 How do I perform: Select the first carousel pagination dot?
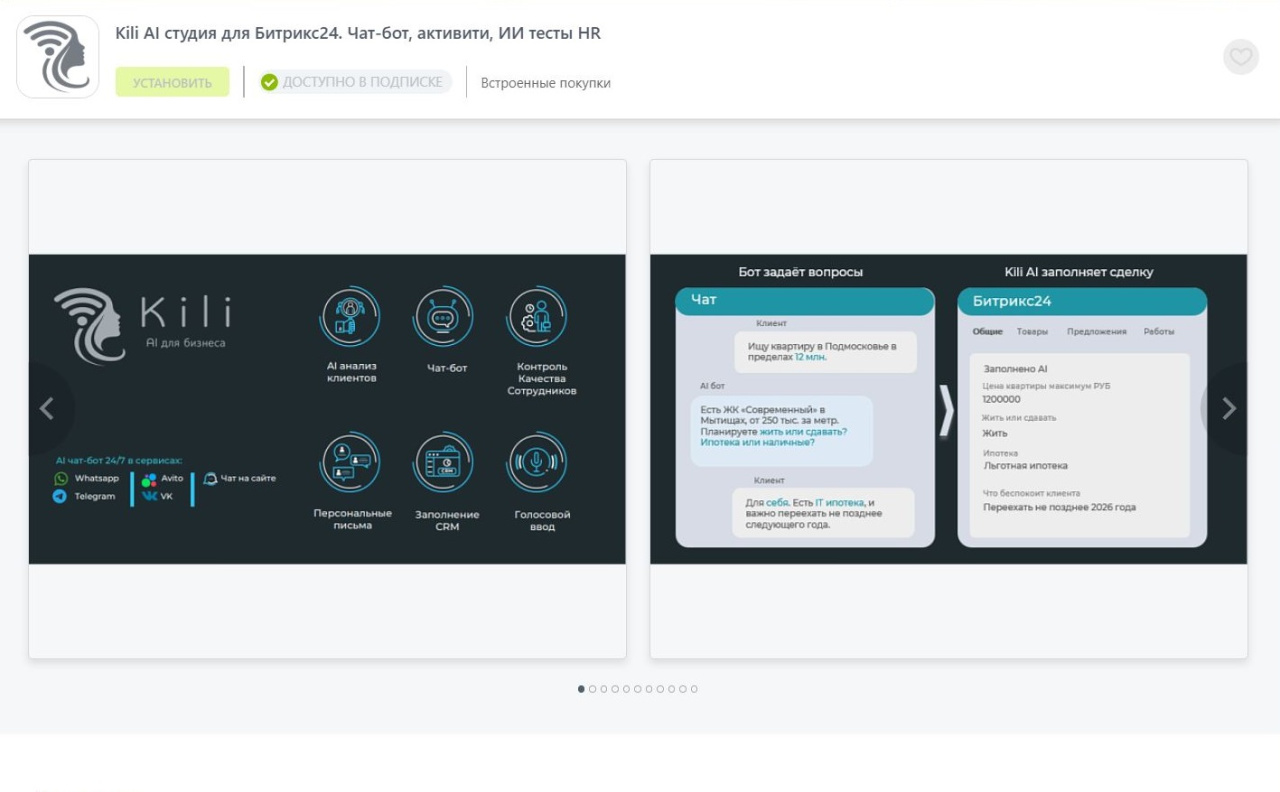coord(581,689)
